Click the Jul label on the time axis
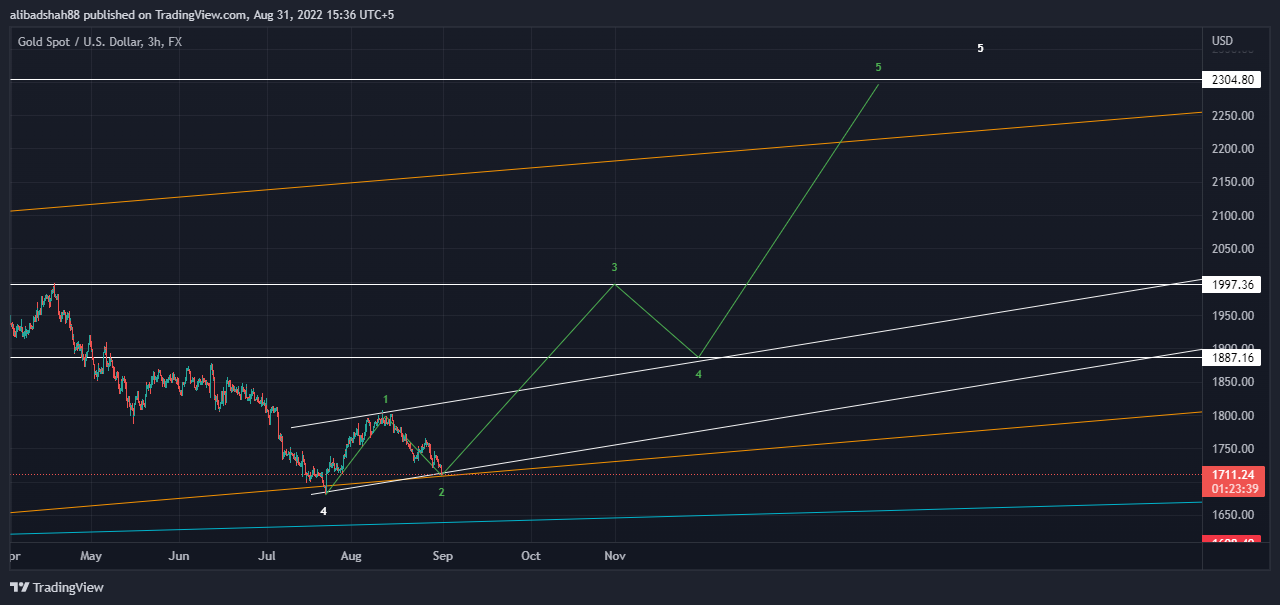Image resolution: width=1280 pixels, height=605 pixels. [x=267, y=555]
